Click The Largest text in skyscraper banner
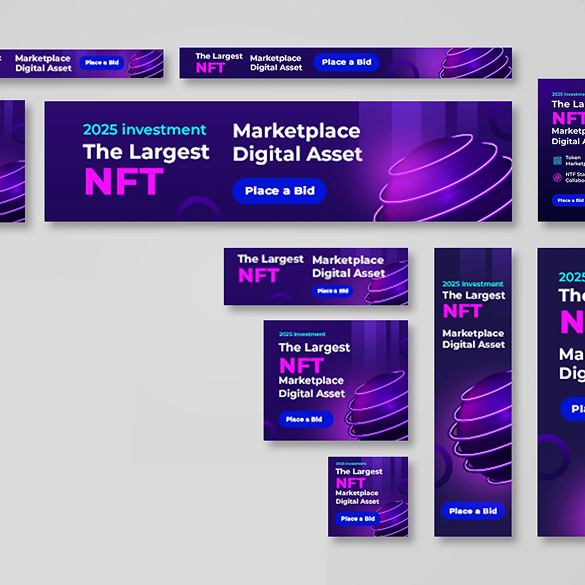Image resolution: width=585 pixels, height=585 pixels. (473, 295)
